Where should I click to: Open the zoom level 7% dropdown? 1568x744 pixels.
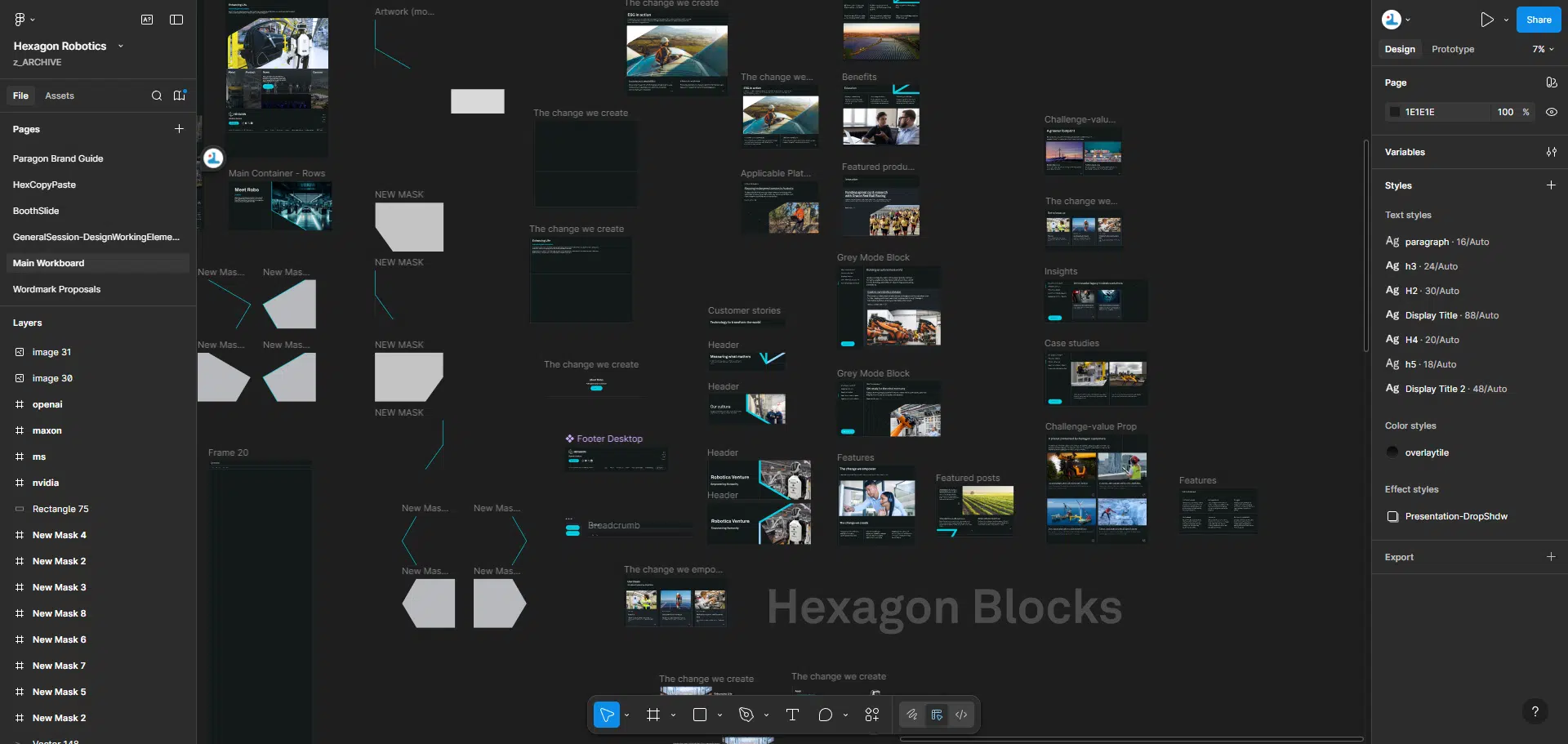(x=1543, y=49)
